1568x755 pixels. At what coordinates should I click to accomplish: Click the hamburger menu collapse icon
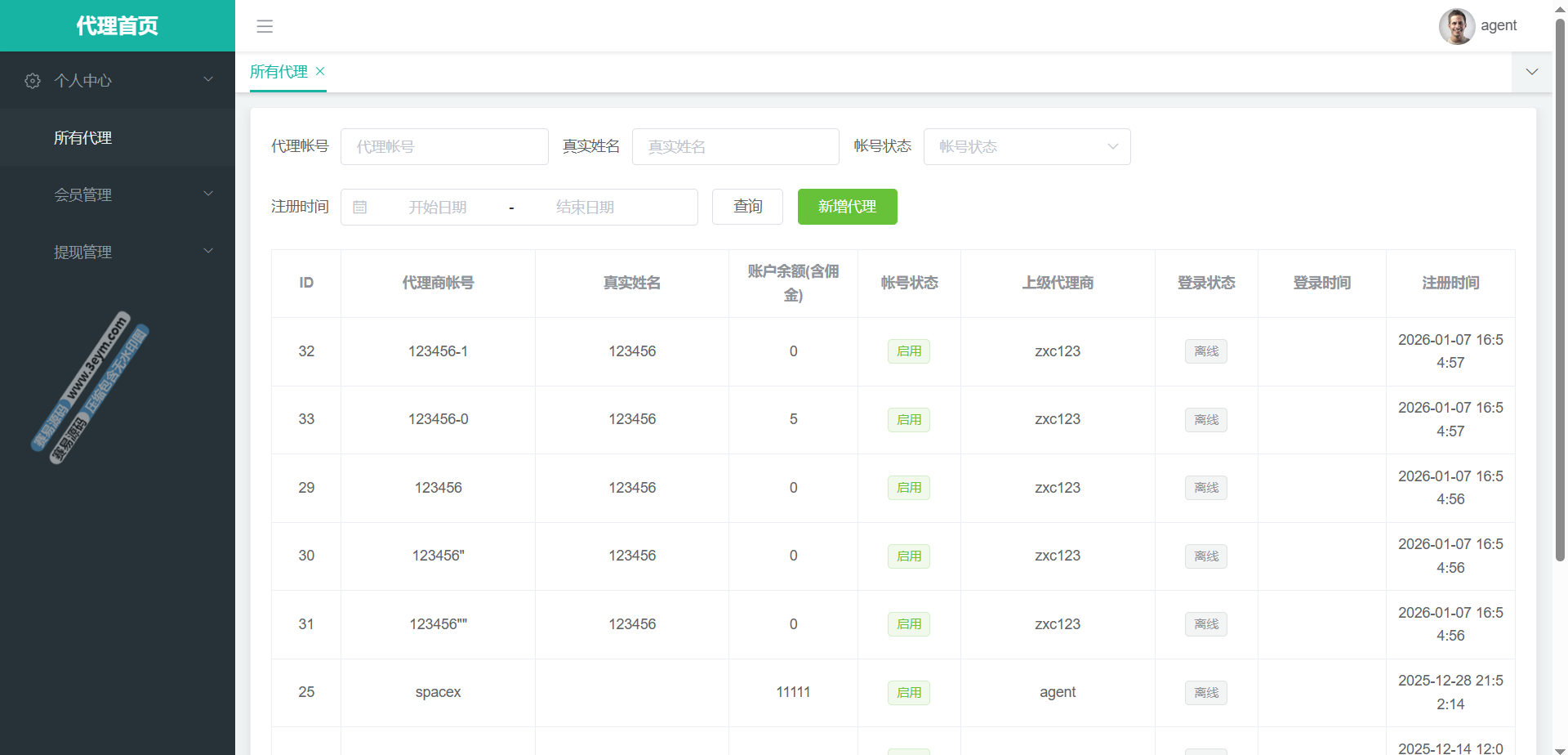pos(265,26)
